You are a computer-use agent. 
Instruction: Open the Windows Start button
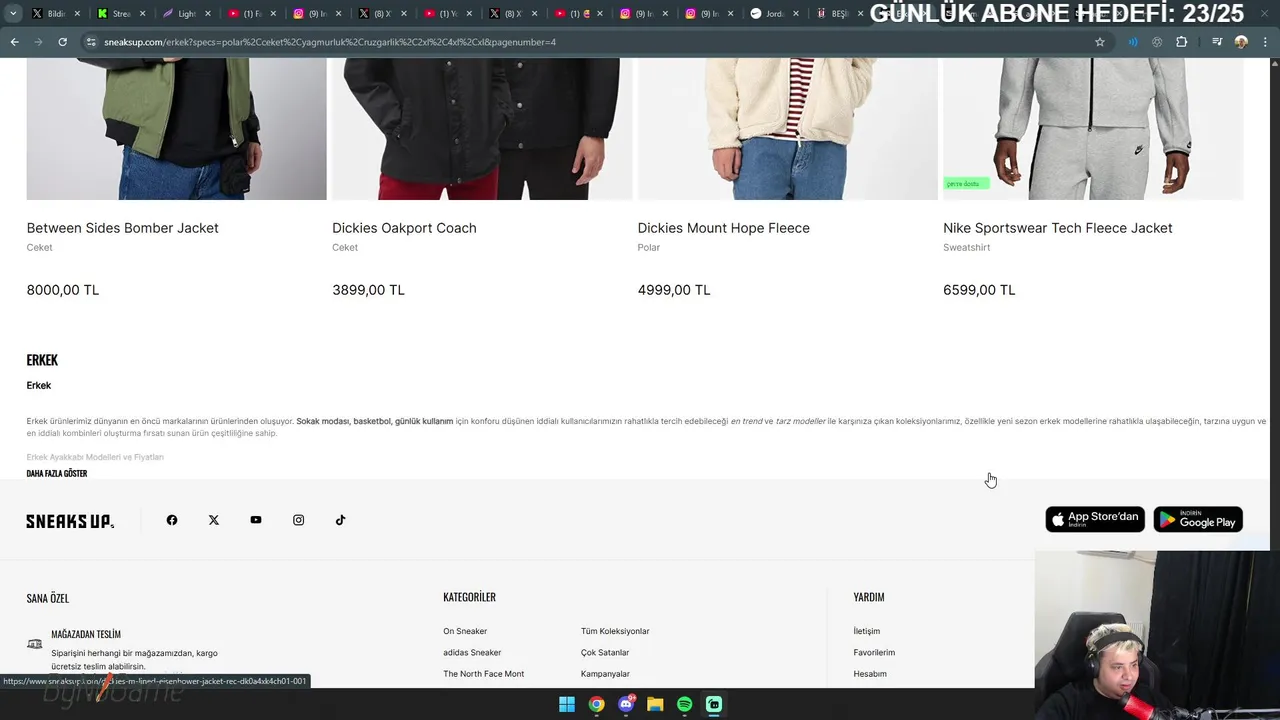[567, 704]
